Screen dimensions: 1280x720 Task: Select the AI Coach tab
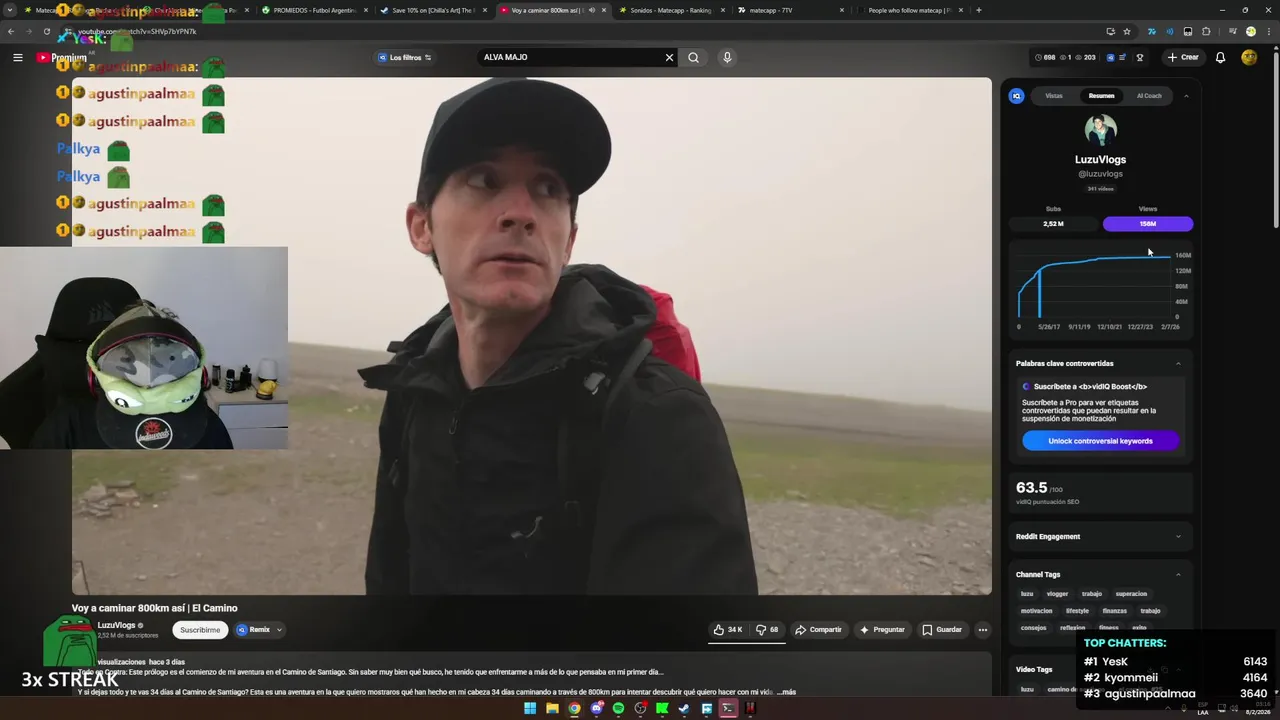(x=1149, y=96)
